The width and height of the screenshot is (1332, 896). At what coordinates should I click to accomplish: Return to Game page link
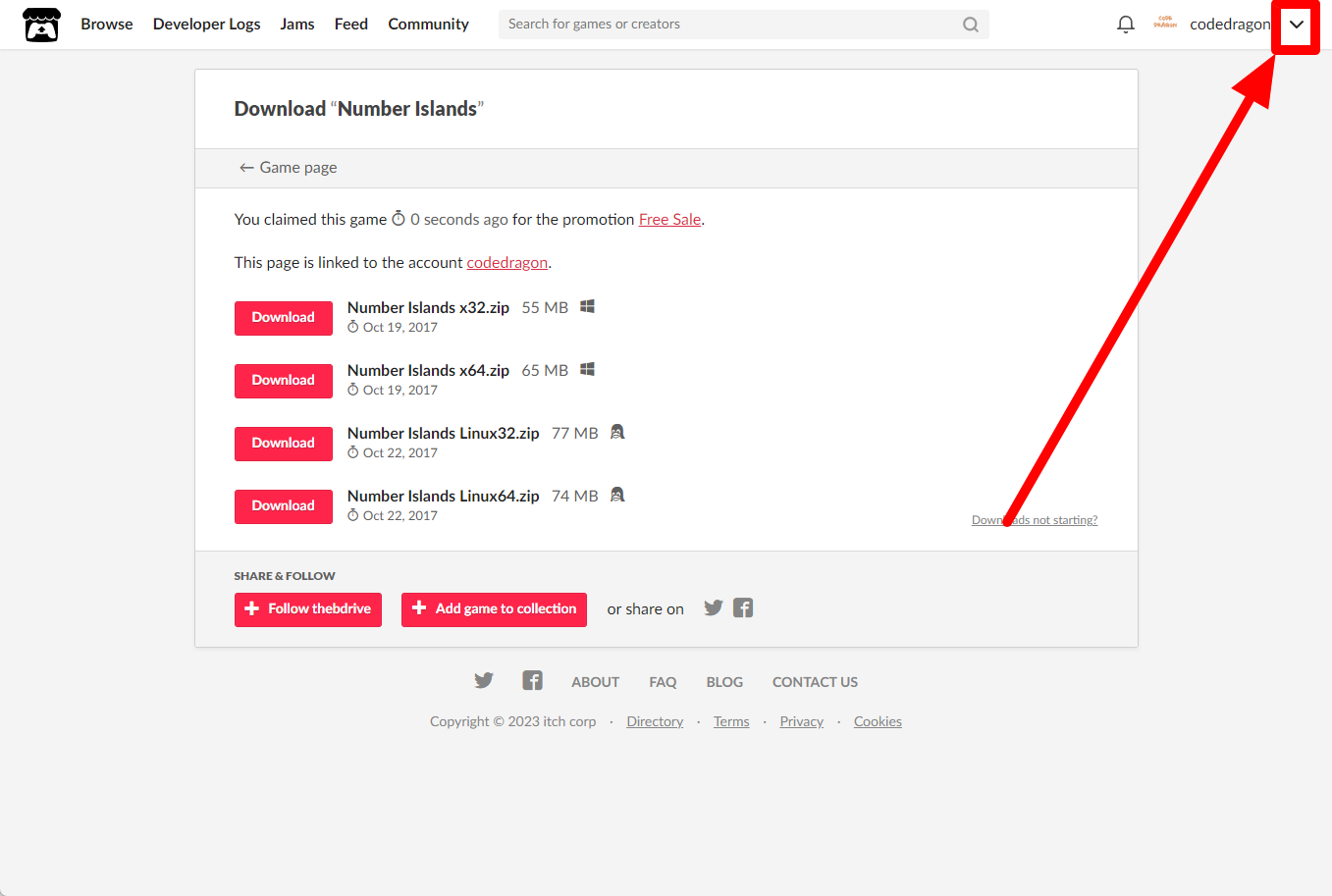tap(288, 168)
